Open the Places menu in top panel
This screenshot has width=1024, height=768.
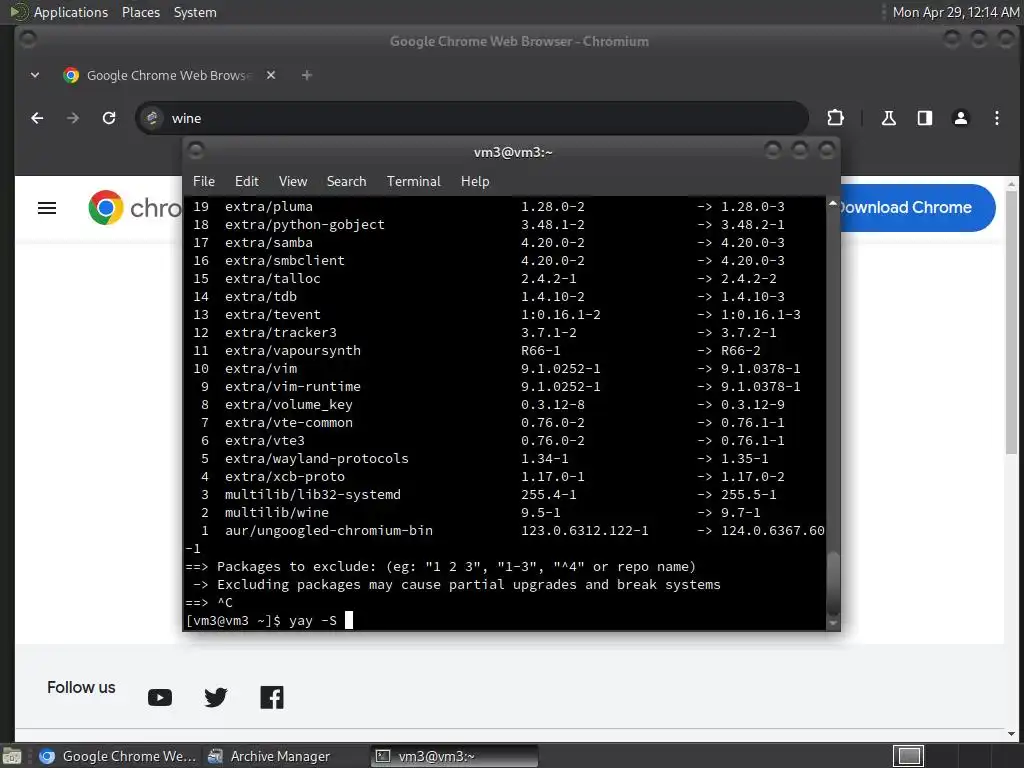(x=140, y=12)
